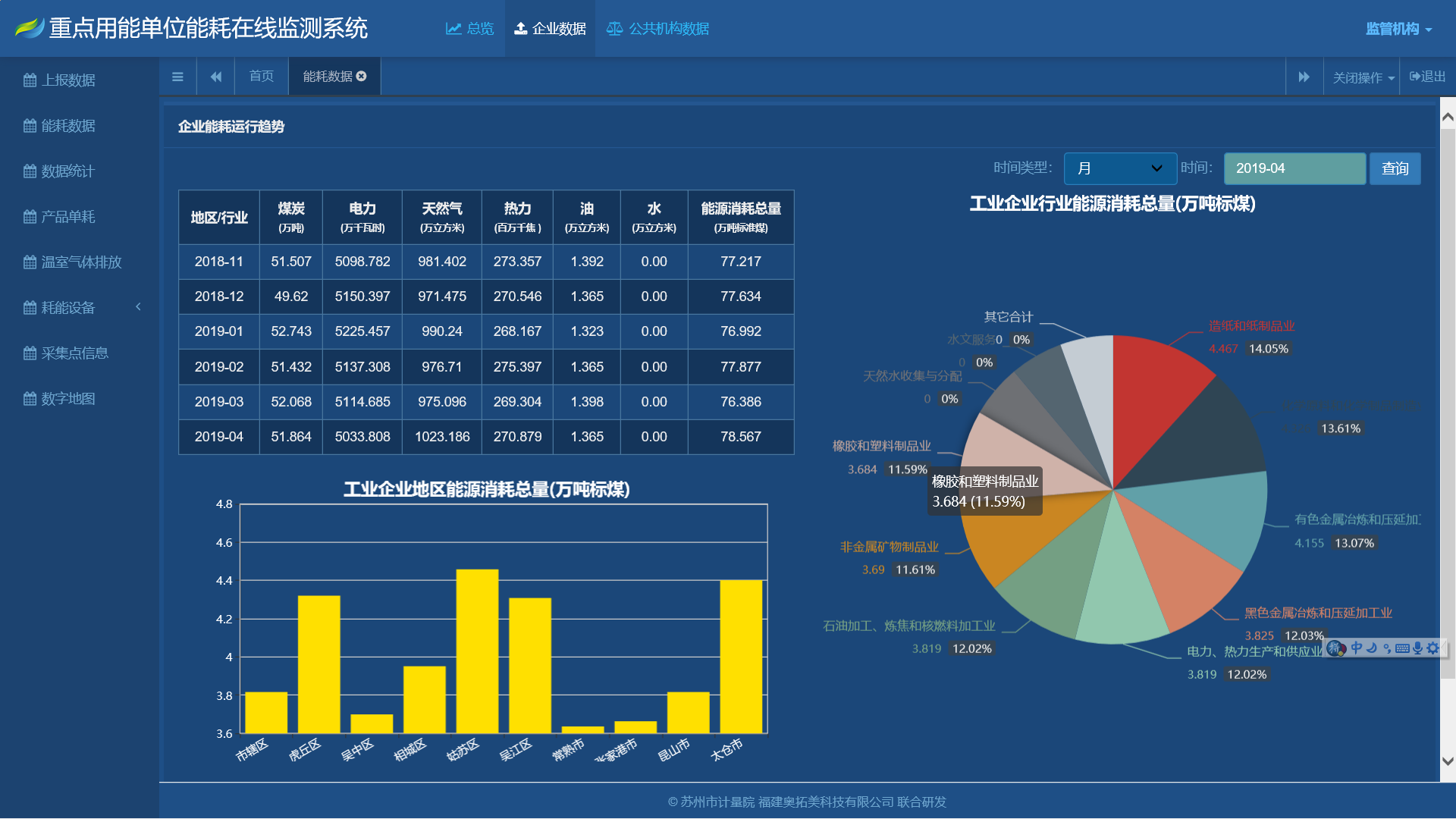Viewport: 1456px width, 819px height.
Task: Open the 公共机构数据 top tab
Action: tap(657, 29)
